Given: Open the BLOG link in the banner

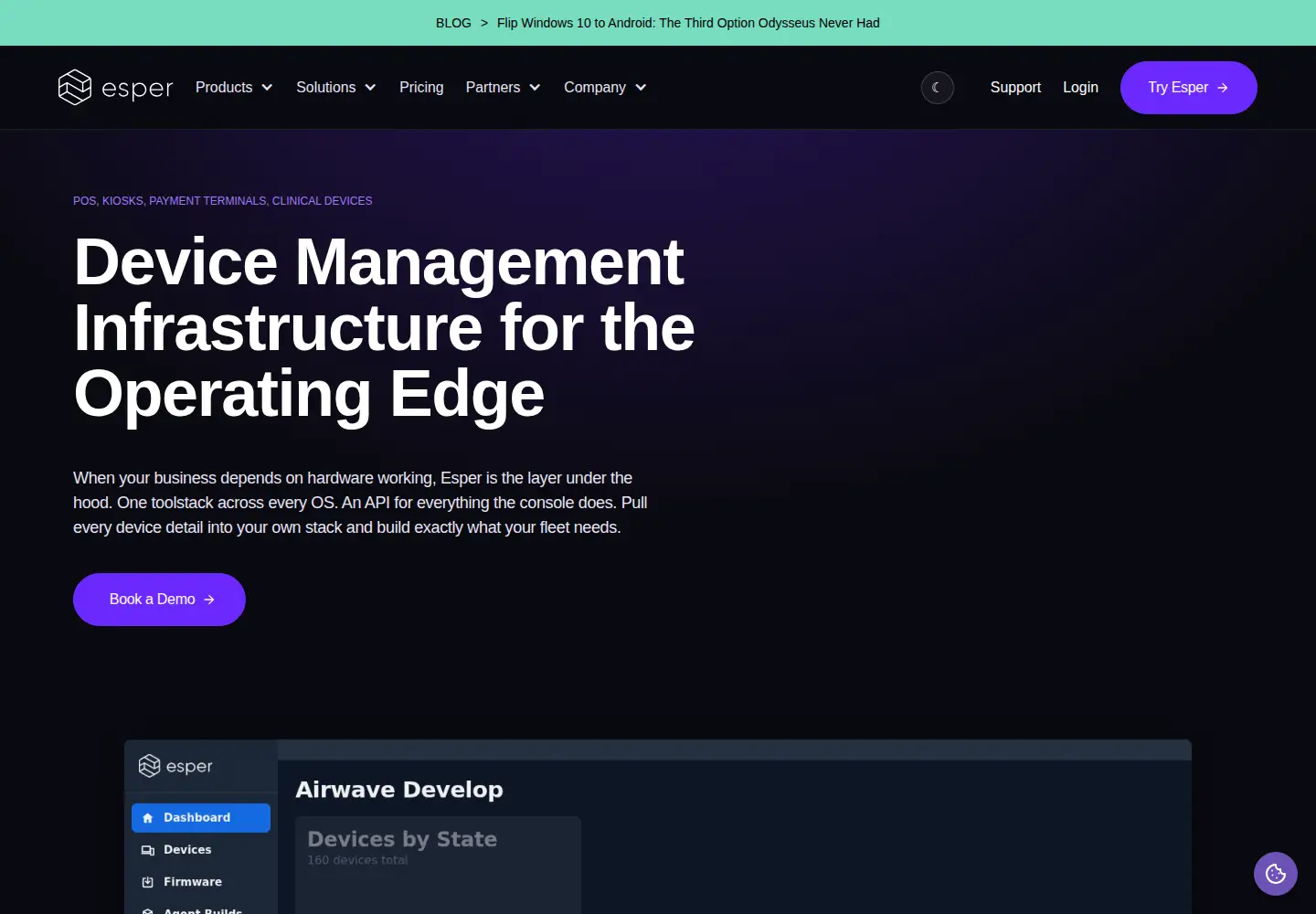Looking at the screenshot, I should coord(453,23).
